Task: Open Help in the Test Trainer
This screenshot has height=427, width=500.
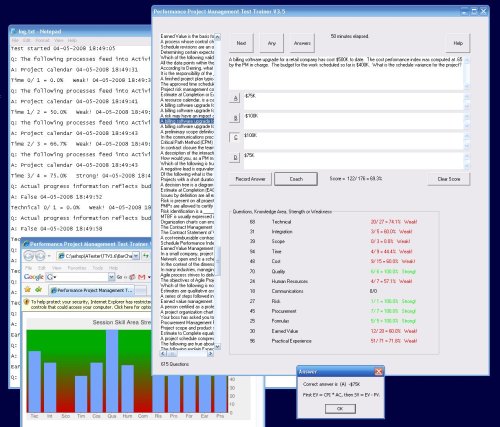Action: [458, 43]
